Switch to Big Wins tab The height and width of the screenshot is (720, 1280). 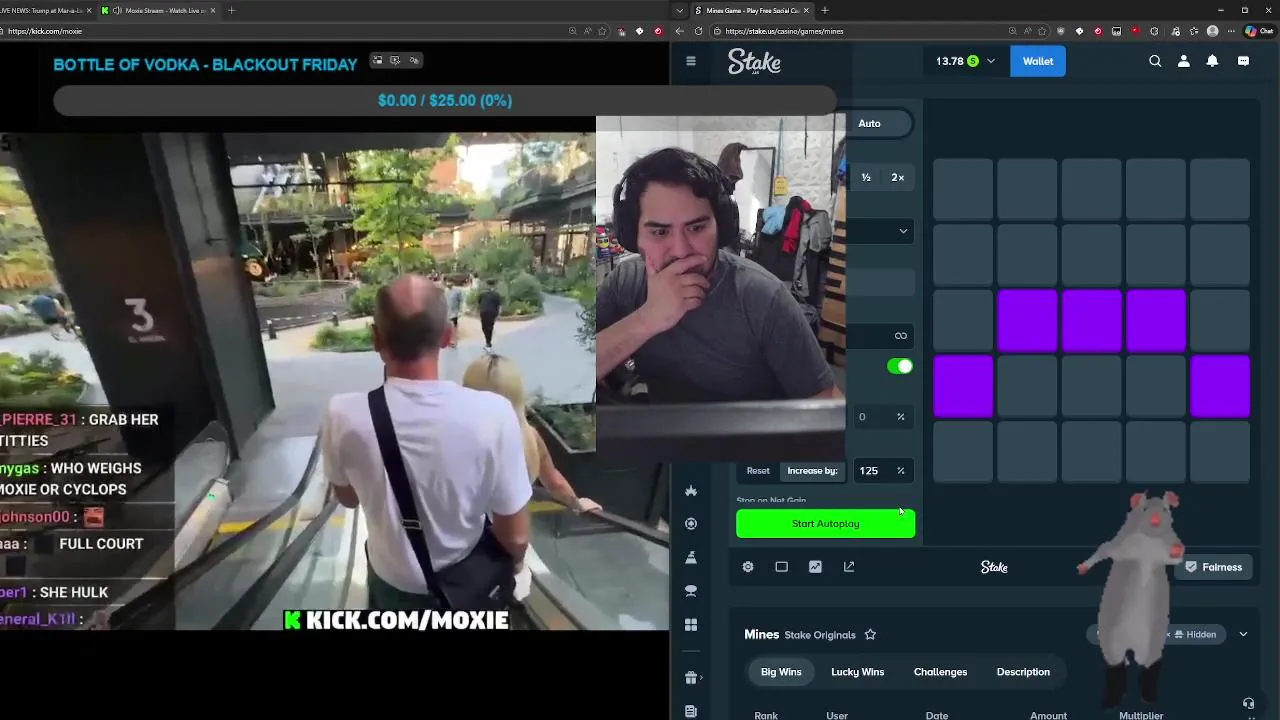[x=781, y=672]
